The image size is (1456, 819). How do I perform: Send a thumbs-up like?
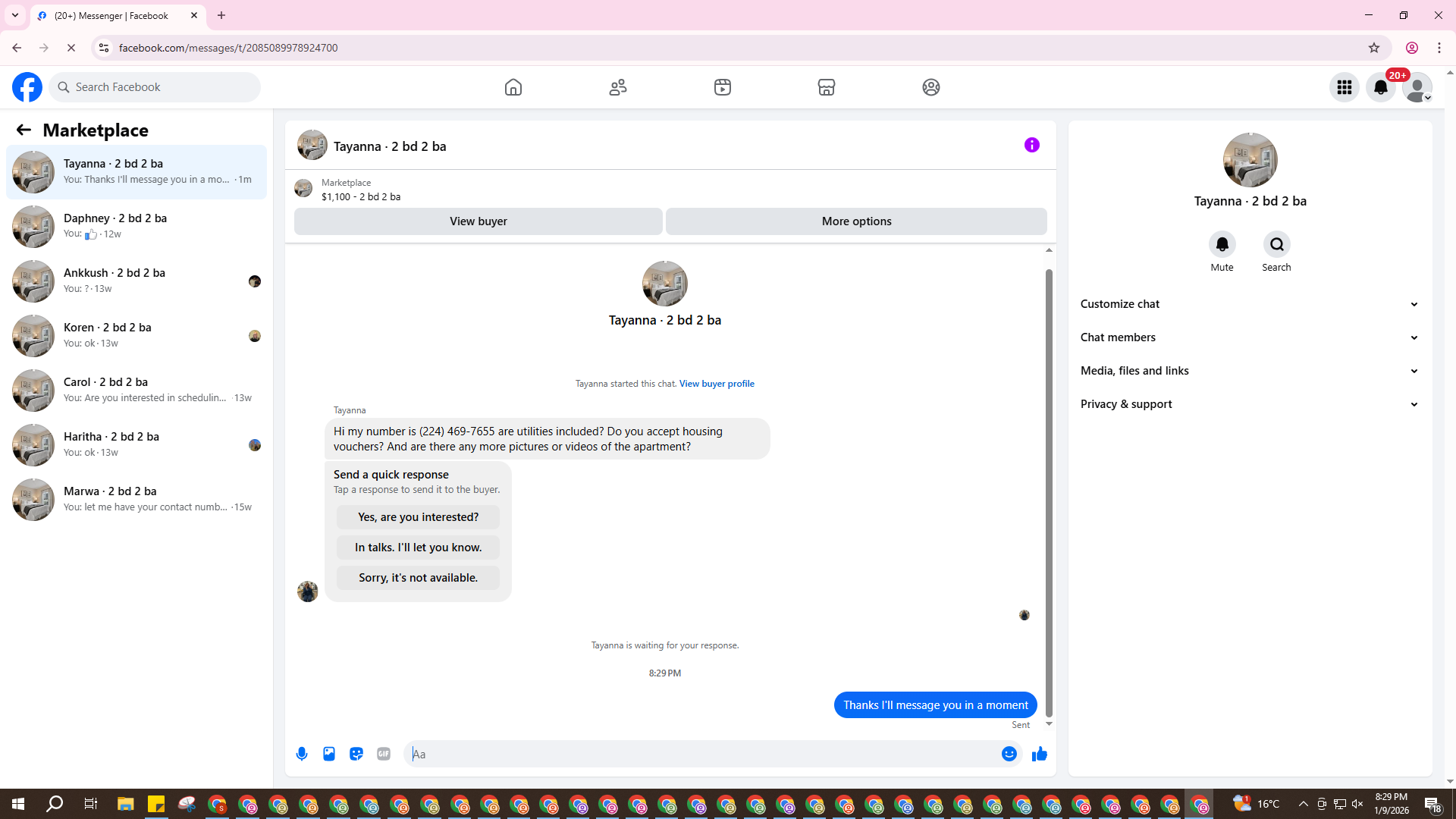(1040, 754)
